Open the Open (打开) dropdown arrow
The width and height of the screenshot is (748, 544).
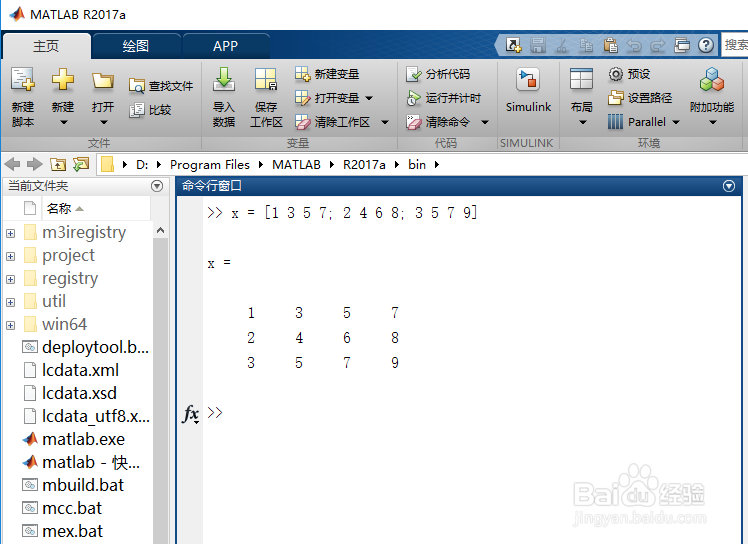pyautogui.click(x=104, y=123)
